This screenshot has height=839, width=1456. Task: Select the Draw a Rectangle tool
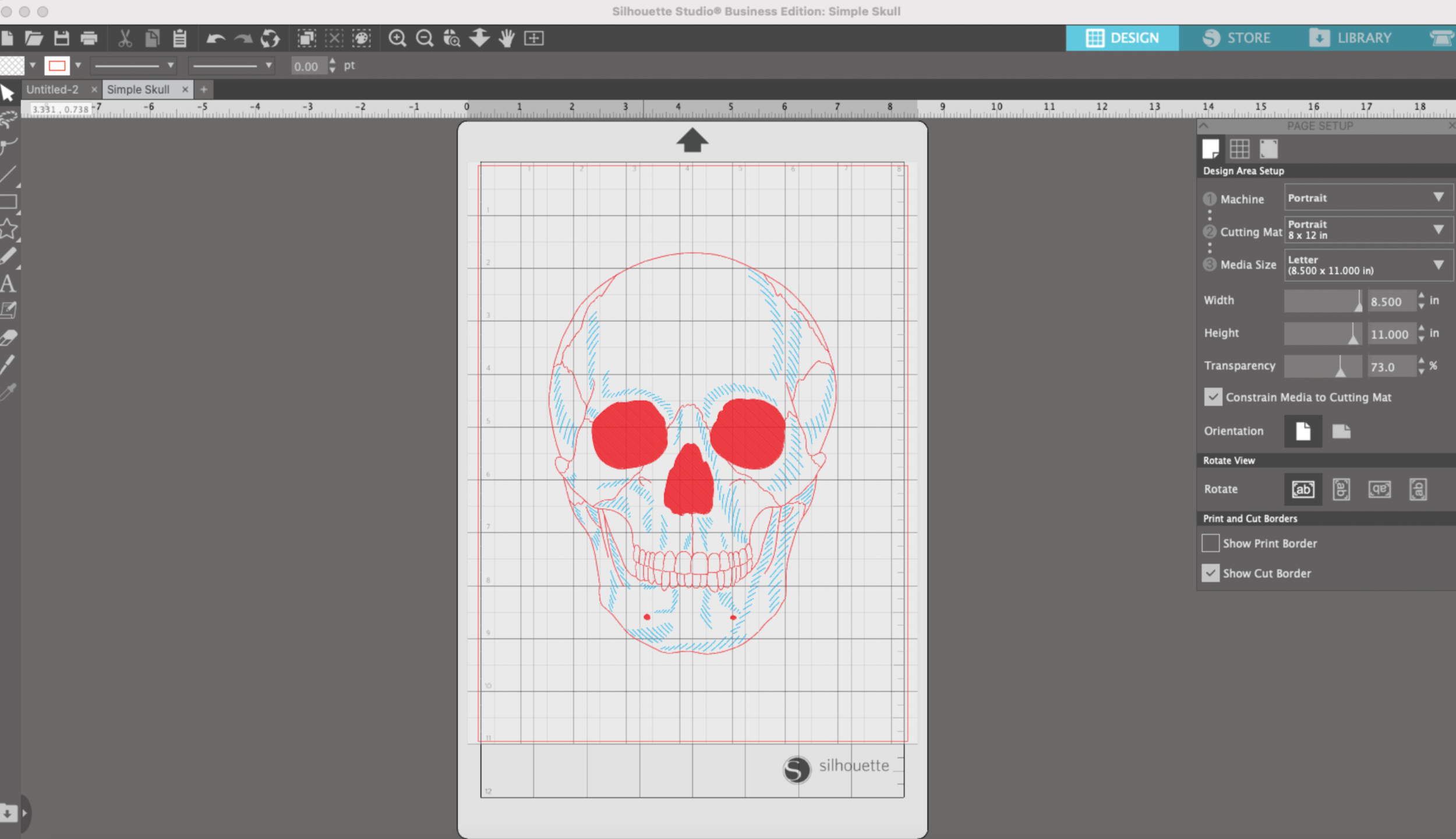coord(8,202)
